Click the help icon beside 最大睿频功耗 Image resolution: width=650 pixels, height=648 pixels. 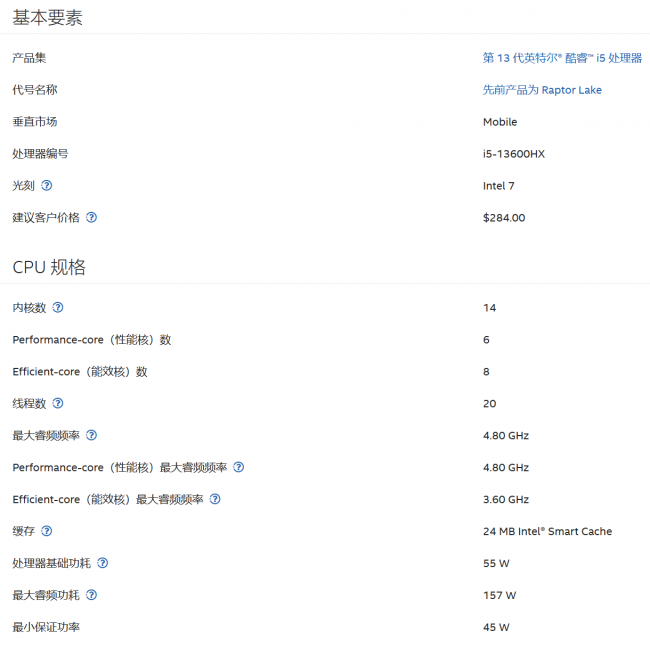click(x=91, y=595)
